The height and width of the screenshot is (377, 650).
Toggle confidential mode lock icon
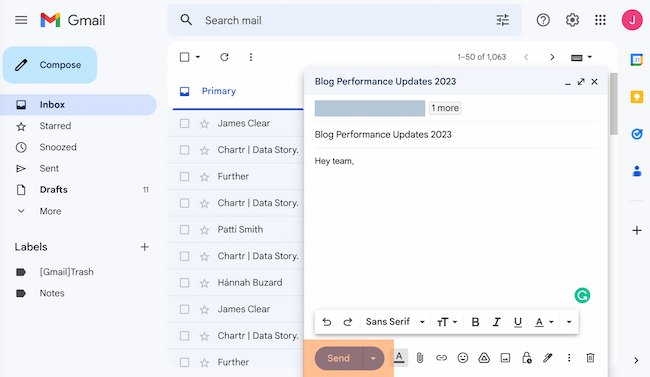(526, 358)
